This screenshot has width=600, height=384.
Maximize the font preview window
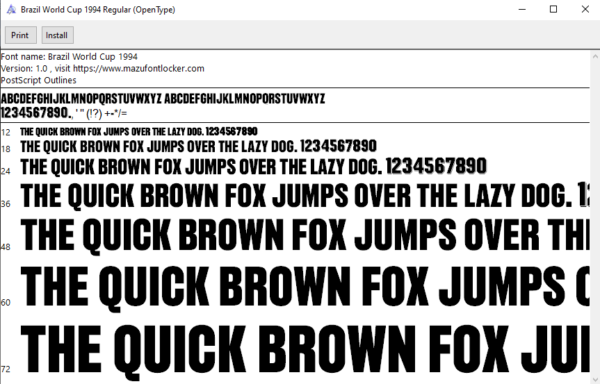click(x=553, y=10)
